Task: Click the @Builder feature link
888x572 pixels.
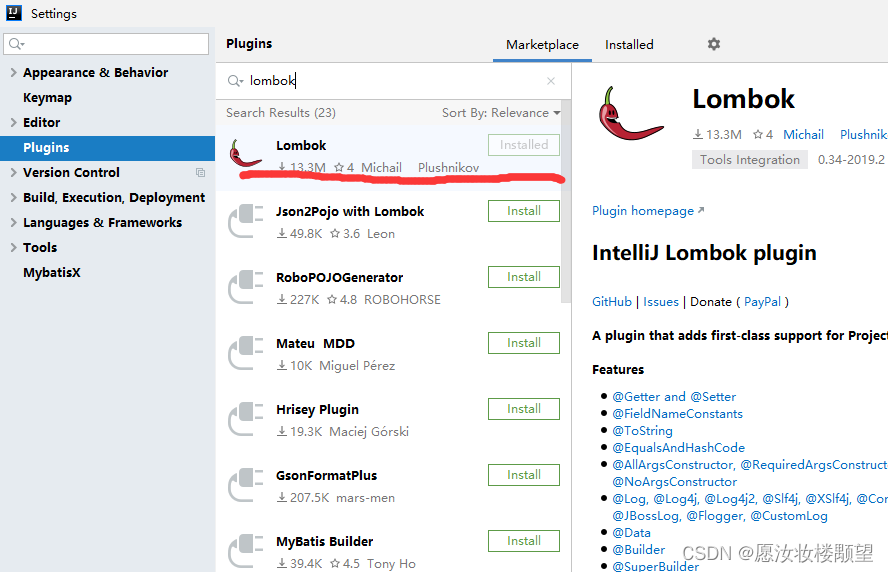Action: pos(638,549)
